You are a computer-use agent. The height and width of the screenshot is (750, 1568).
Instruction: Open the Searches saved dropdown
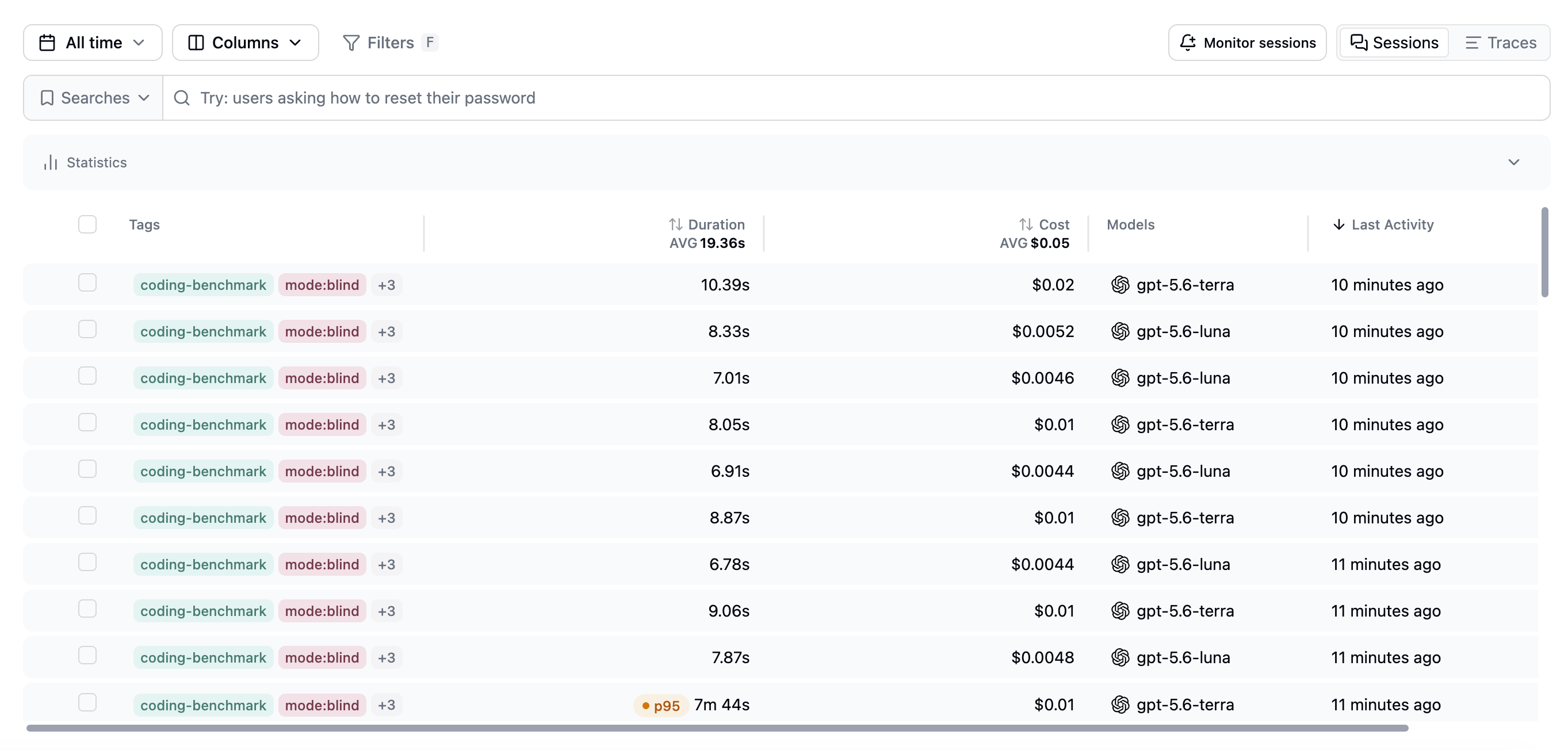point(93,98)
